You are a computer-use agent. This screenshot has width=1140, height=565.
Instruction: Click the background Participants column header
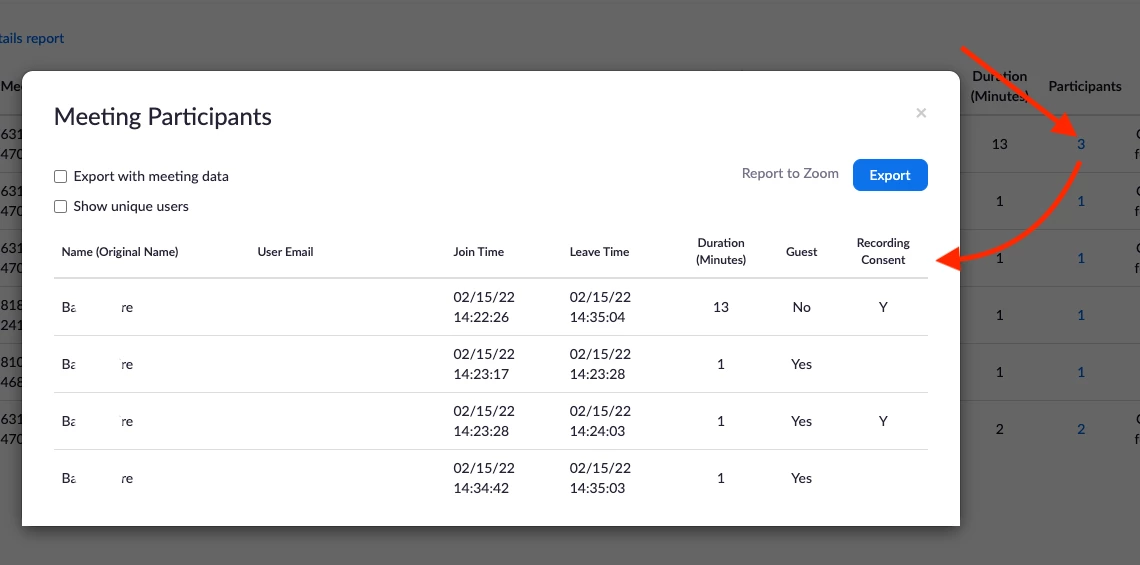1085,87
